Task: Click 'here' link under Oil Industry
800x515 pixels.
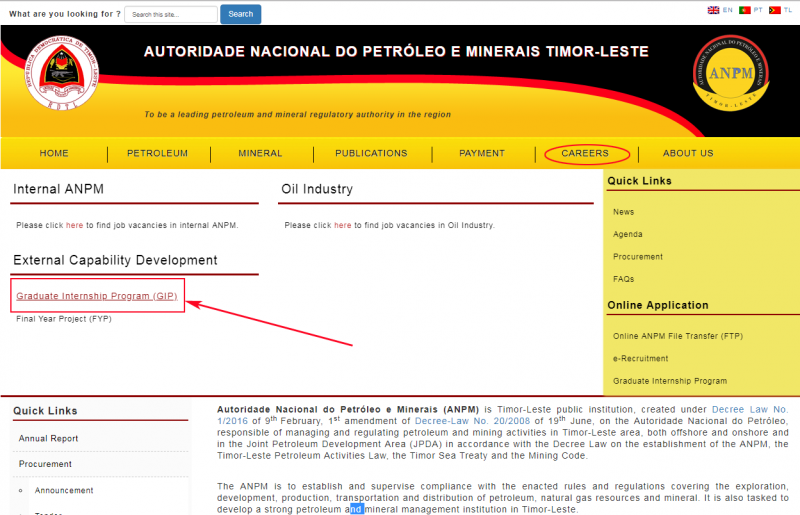Action: pyautogui.click(x=342, y=225)
